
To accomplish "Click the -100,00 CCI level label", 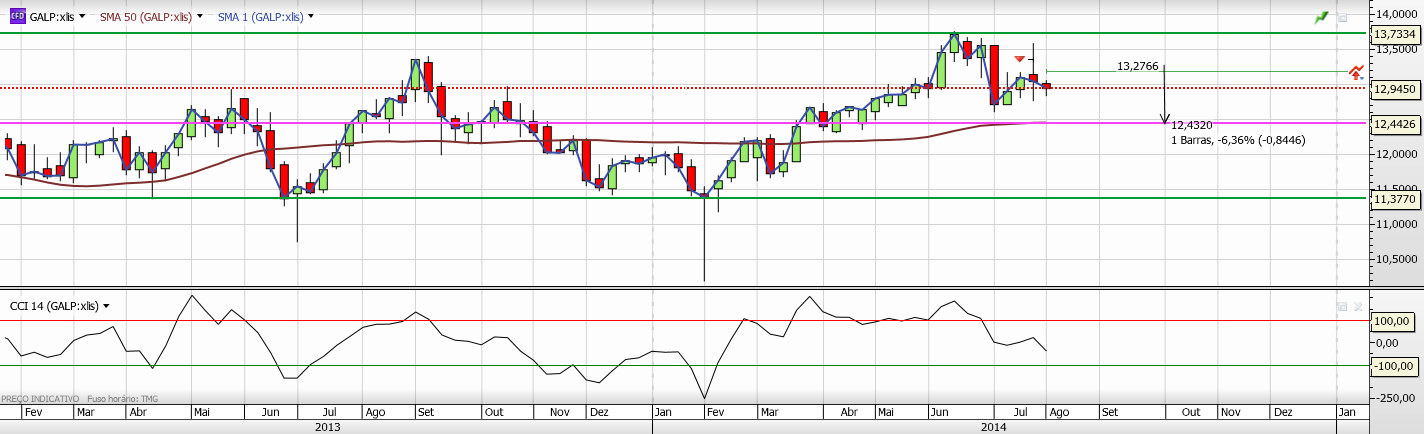I will click(x=1393, y=366).
